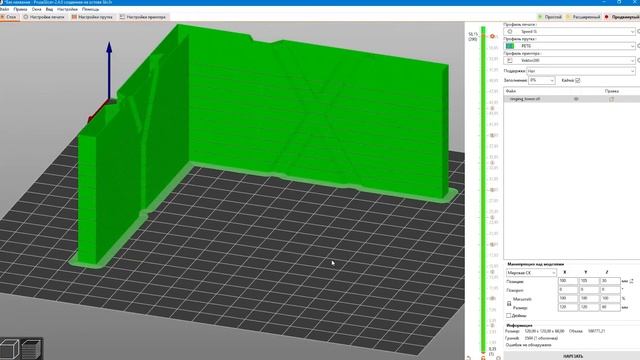Open the Настройки menu
The width and height of the screenshot is (640, 360).
coord(67,9)
